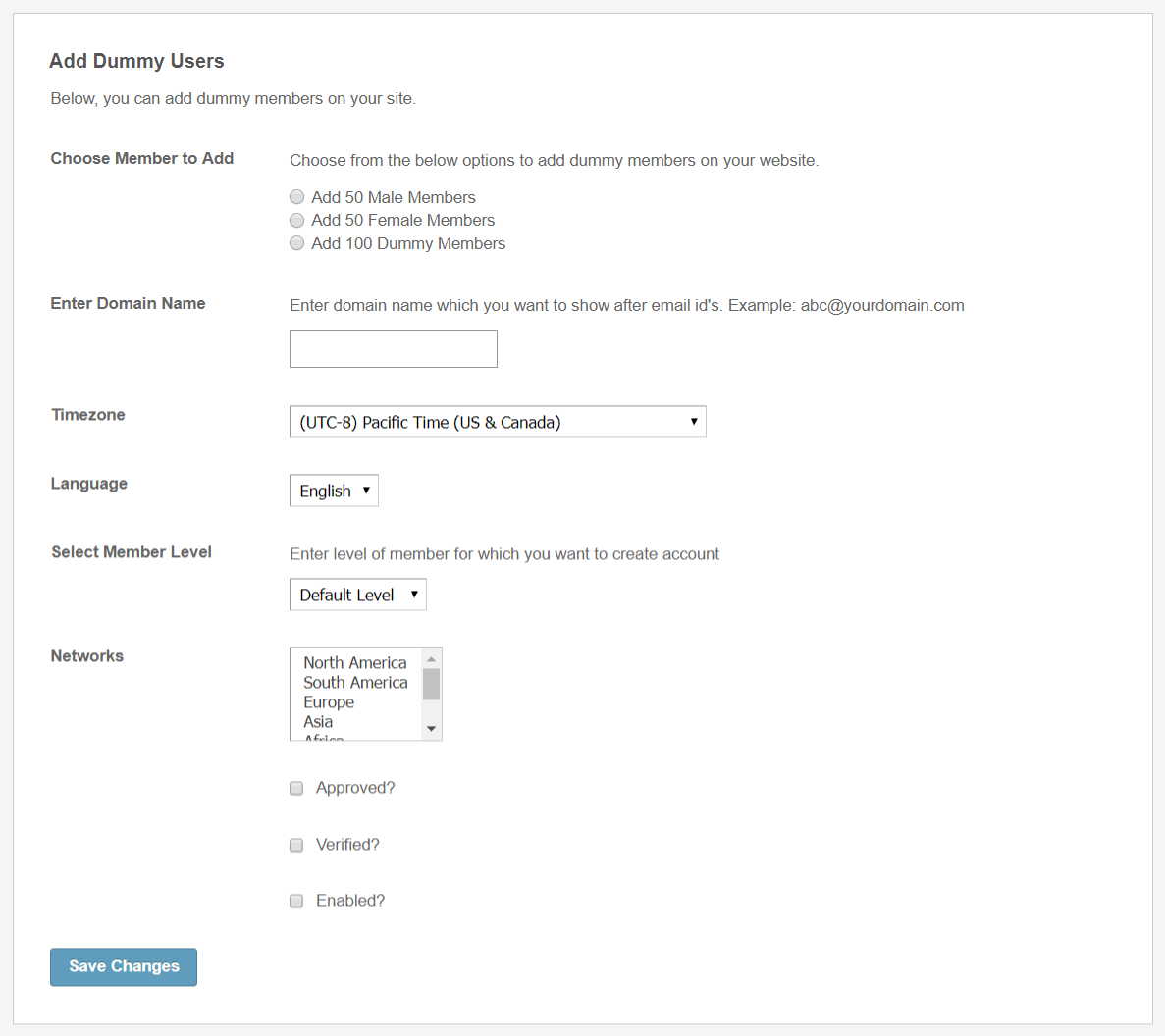Viewport: 1165px width, 1036px height.
Task: Tick the Verified checkbox
Action: [296, 845]
